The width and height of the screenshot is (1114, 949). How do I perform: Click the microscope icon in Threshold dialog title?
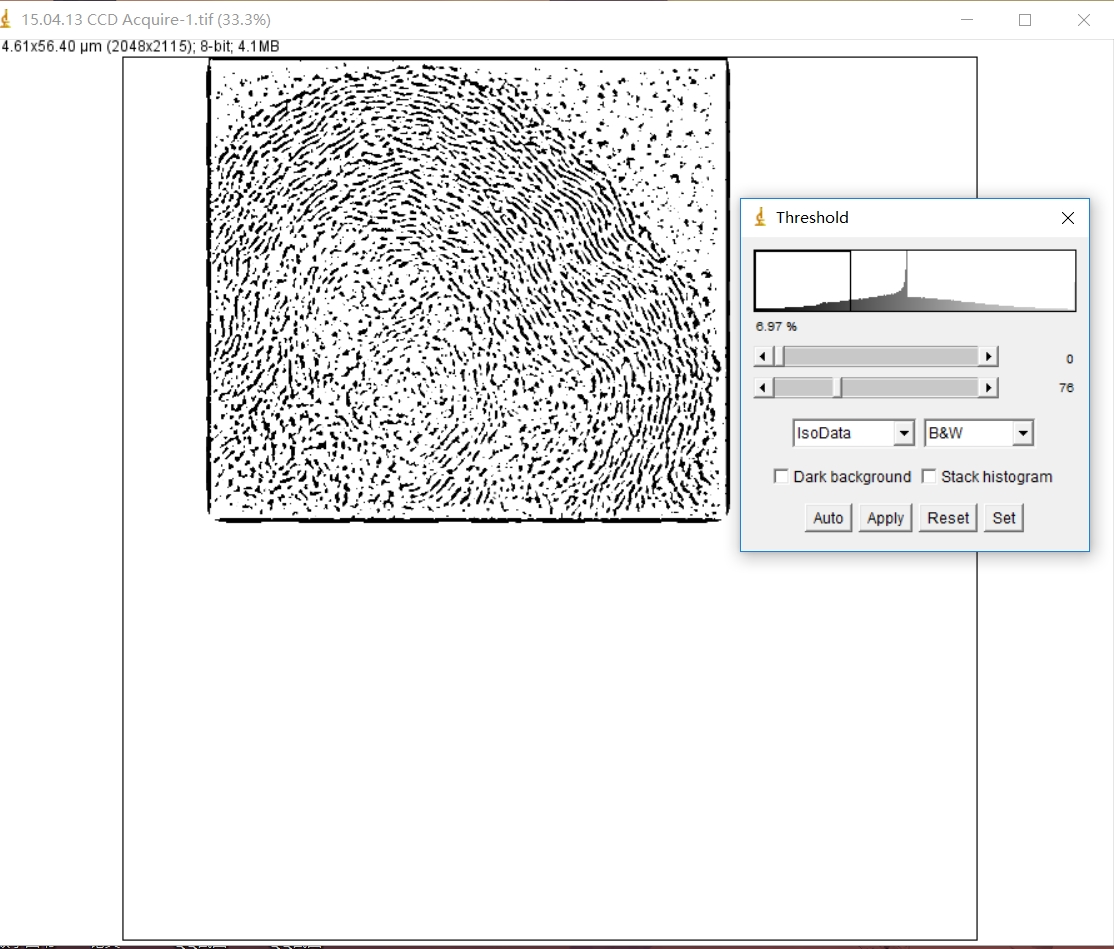(x=760, y=218)
